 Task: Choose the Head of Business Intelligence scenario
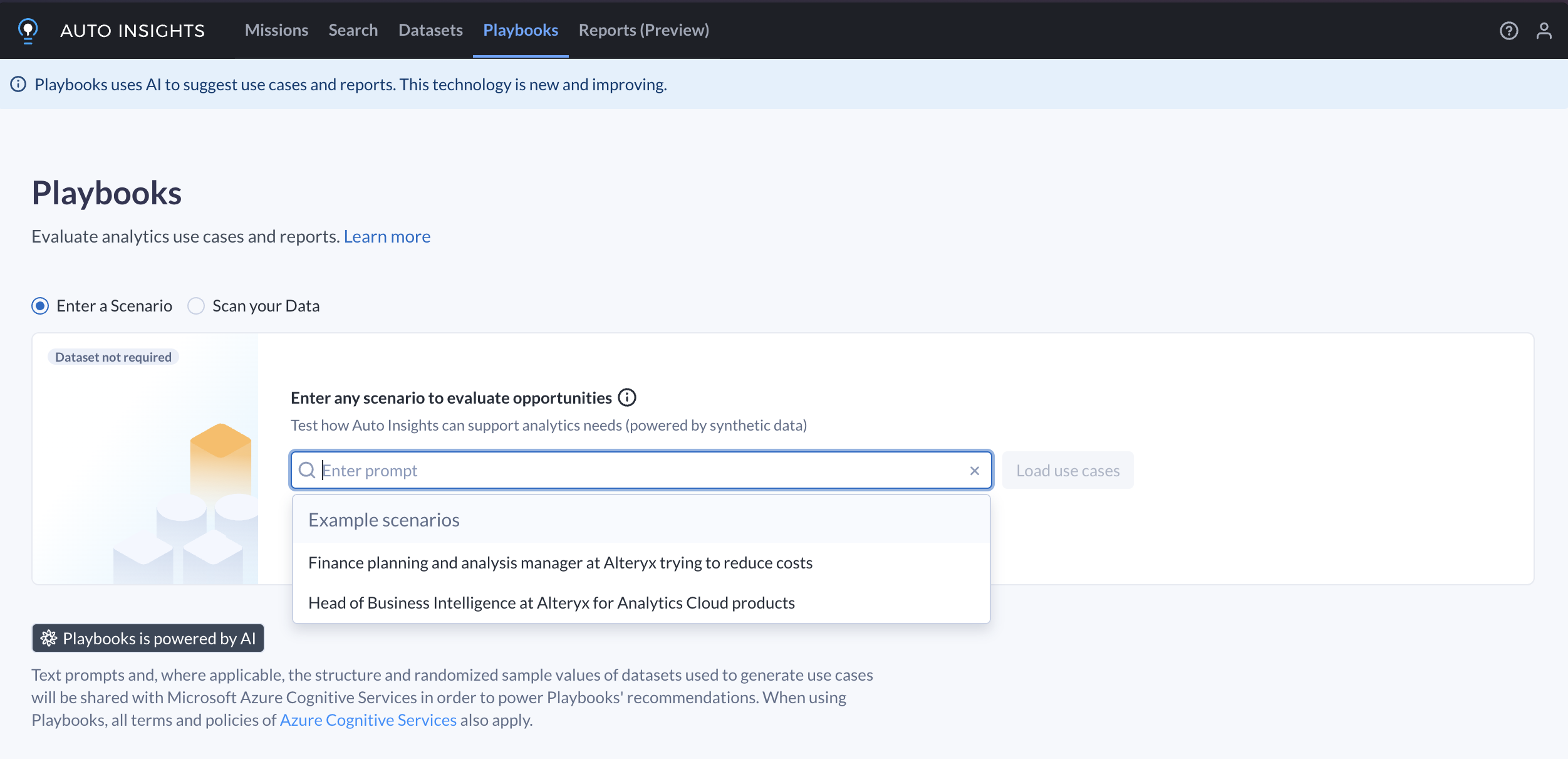[x=641, y=603]
